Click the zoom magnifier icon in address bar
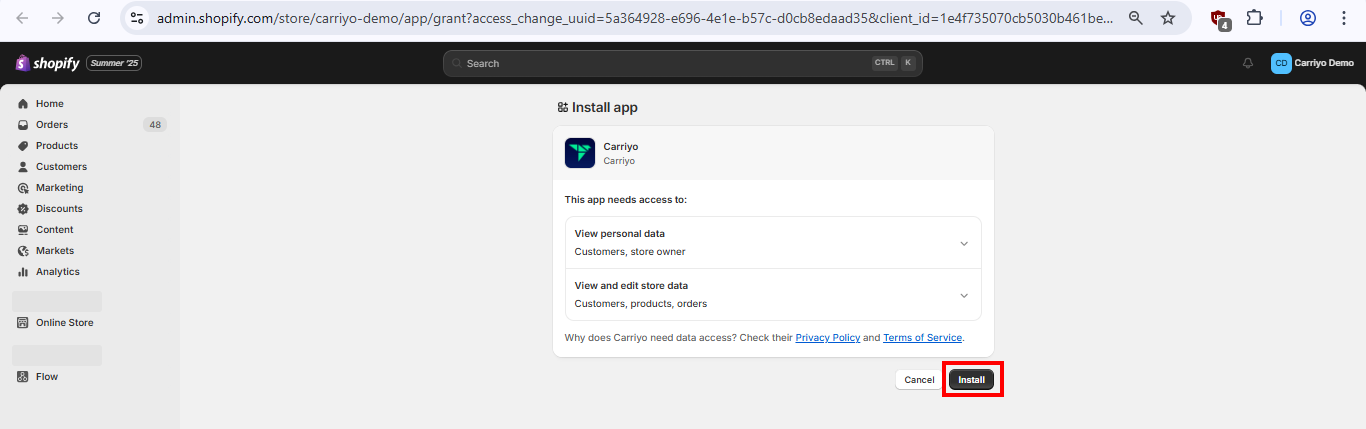 tap(1136, 18)
